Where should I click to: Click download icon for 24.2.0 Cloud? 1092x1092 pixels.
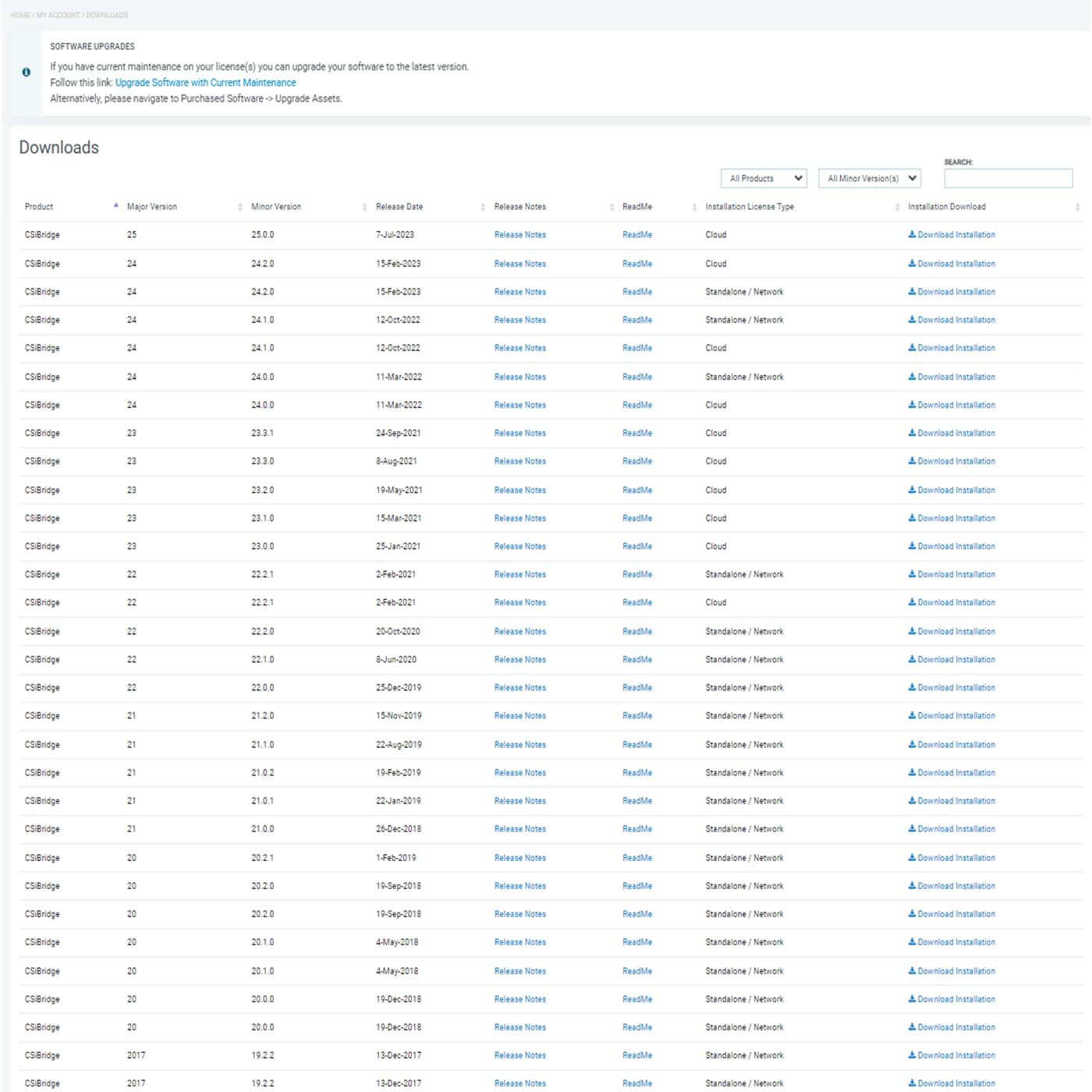tap(912, 263)
